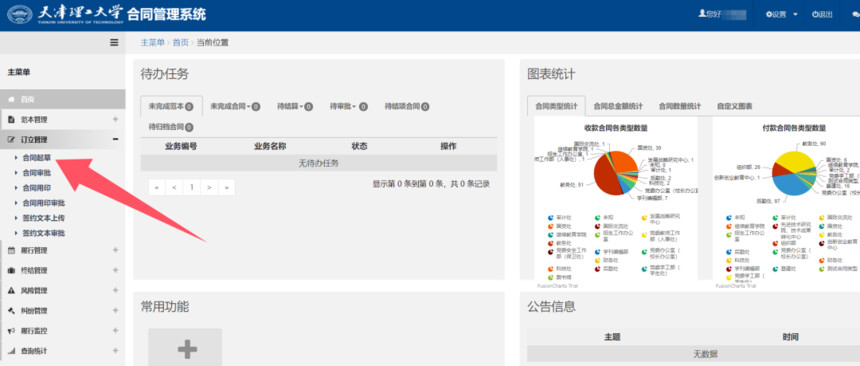
Task: Expand 纠纷管理 with its plus sign
Action: pyautogui.click(x=115, y=311)
